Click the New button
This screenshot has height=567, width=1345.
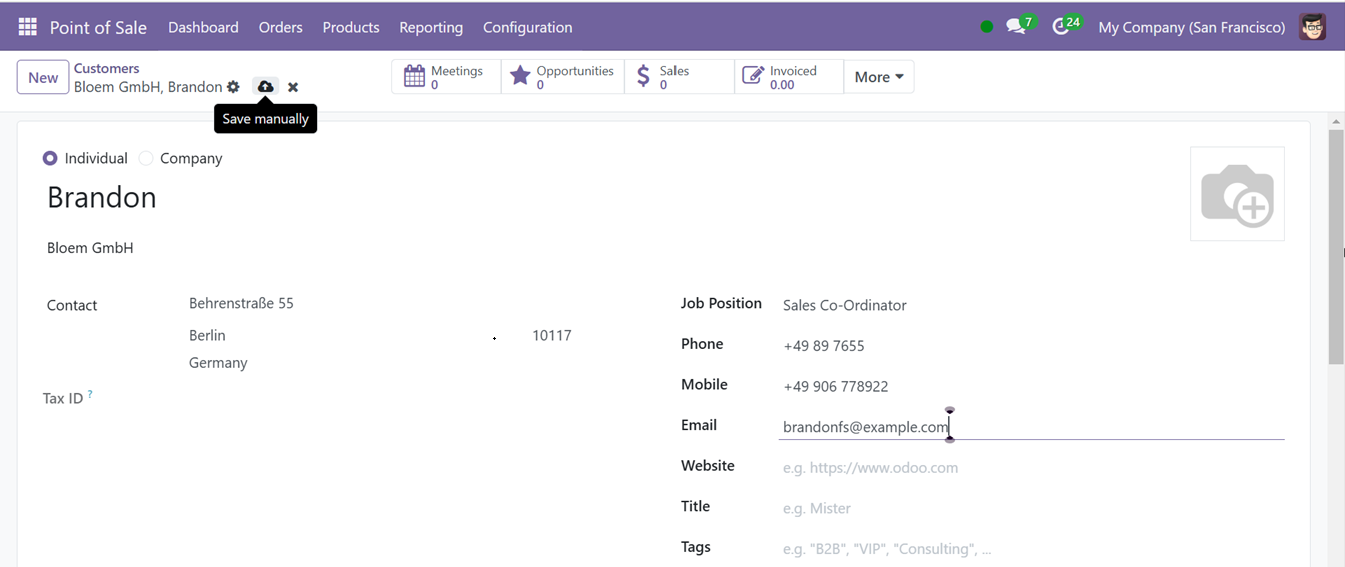(x=43, y=77)
